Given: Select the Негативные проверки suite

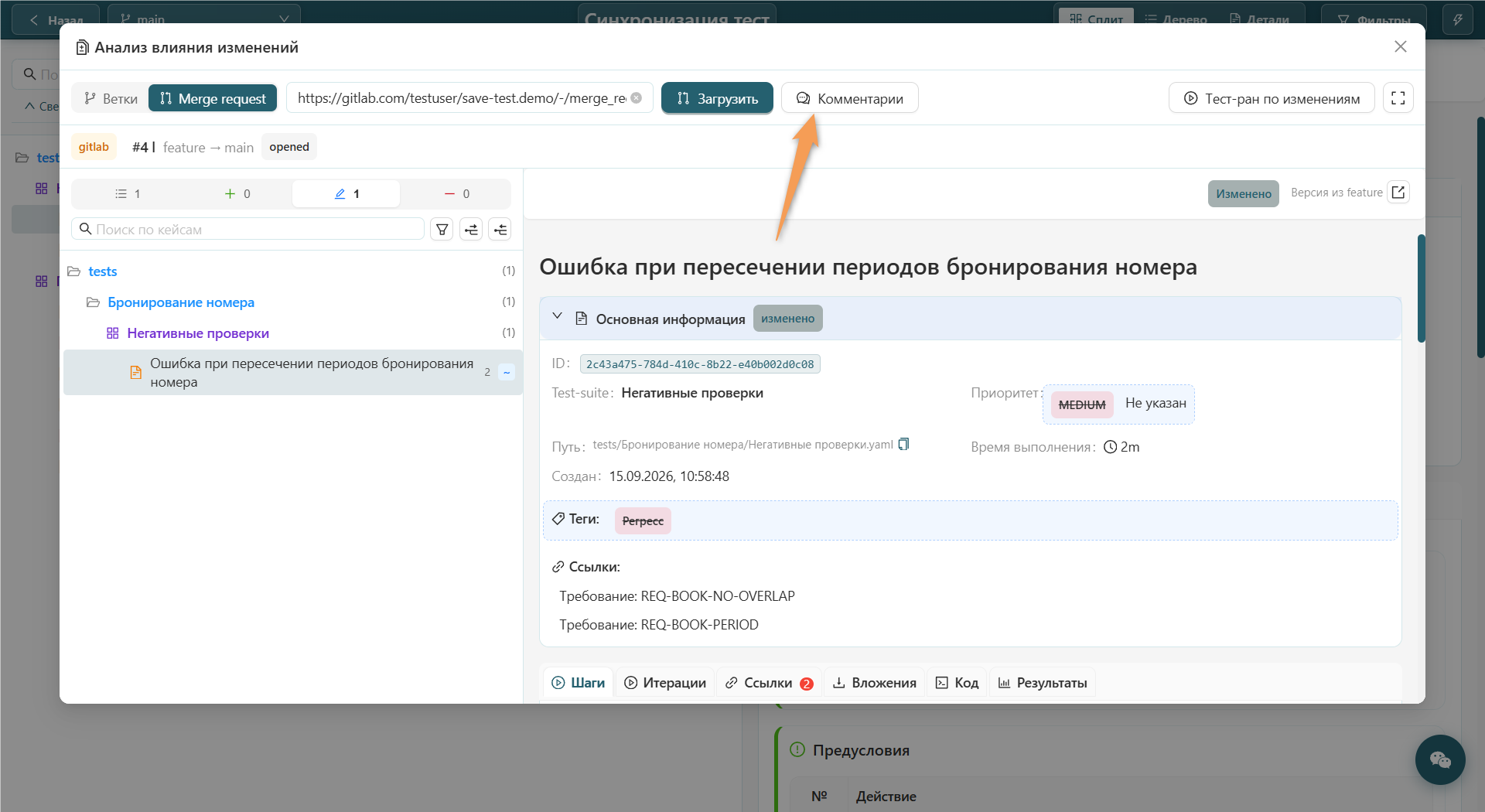Looking at the screenshot, I should click(198, 333).
